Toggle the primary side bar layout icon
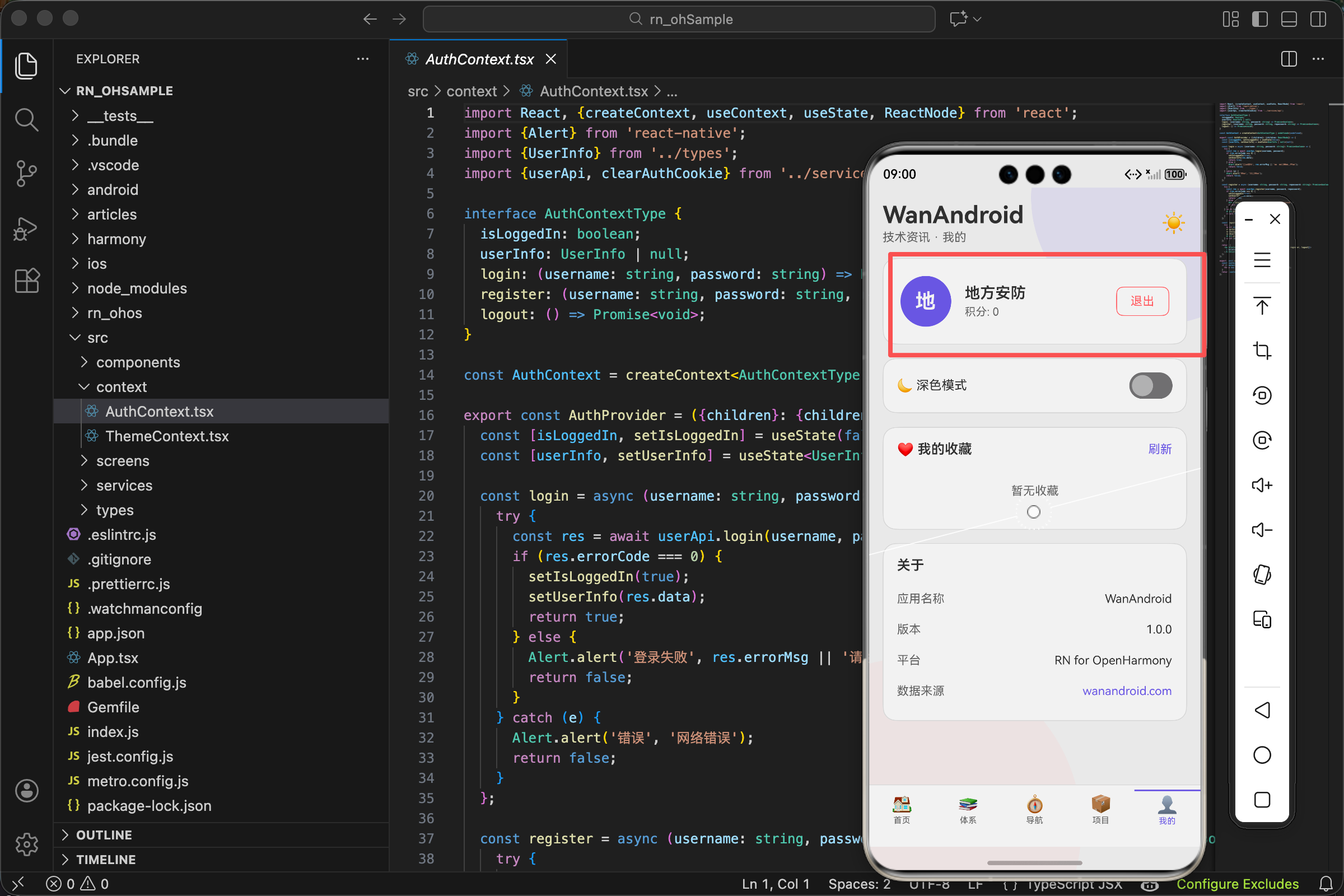Viewport: 1344px width, 896px height. click(x=1259, y=19)
